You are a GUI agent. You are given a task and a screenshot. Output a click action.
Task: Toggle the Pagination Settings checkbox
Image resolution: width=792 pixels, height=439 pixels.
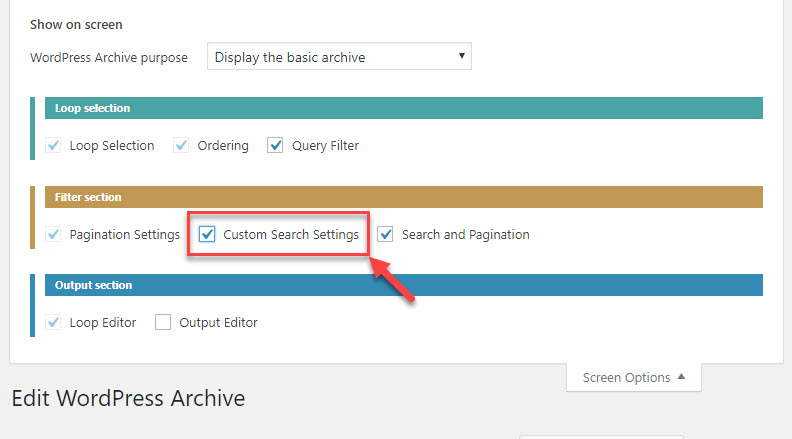coord(53,234)
